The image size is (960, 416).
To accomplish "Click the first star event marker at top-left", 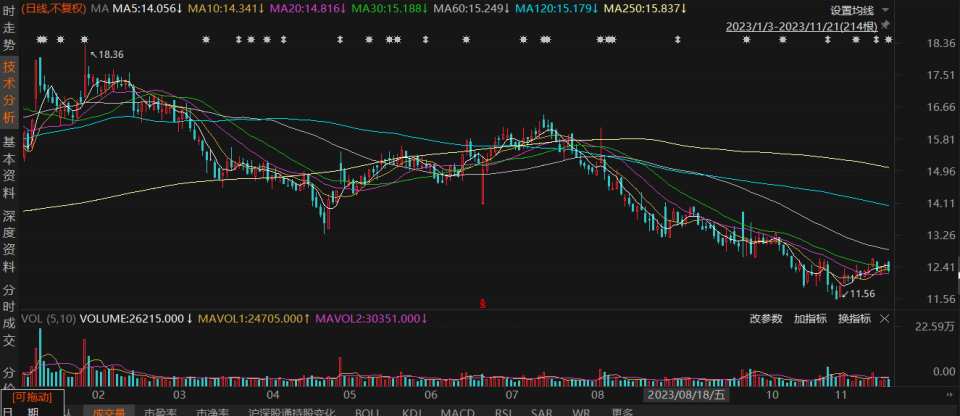I will (x=42, y=40).
